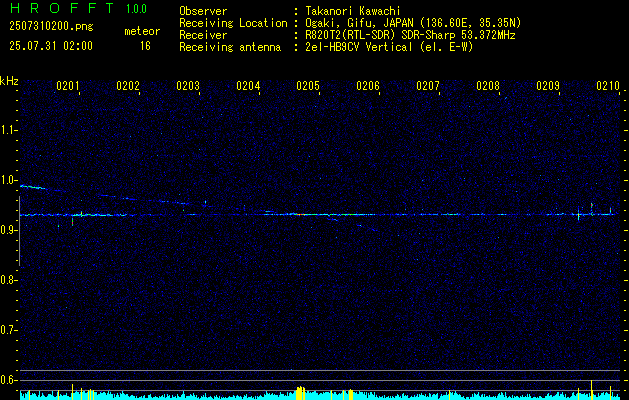This screenshot has width=629, height=400.
Task: Click the 0204 time marker
Action: [x=248, y=86]
